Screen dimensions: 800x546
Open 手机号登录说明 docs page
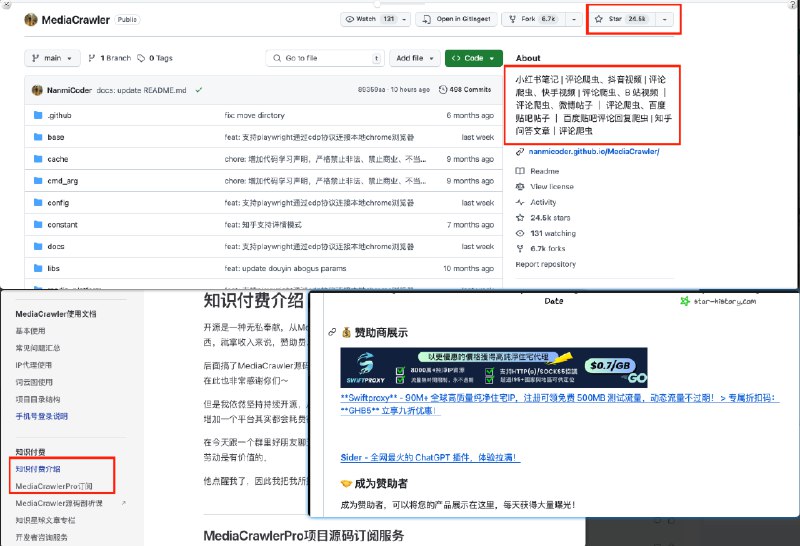tap(41, 416)
